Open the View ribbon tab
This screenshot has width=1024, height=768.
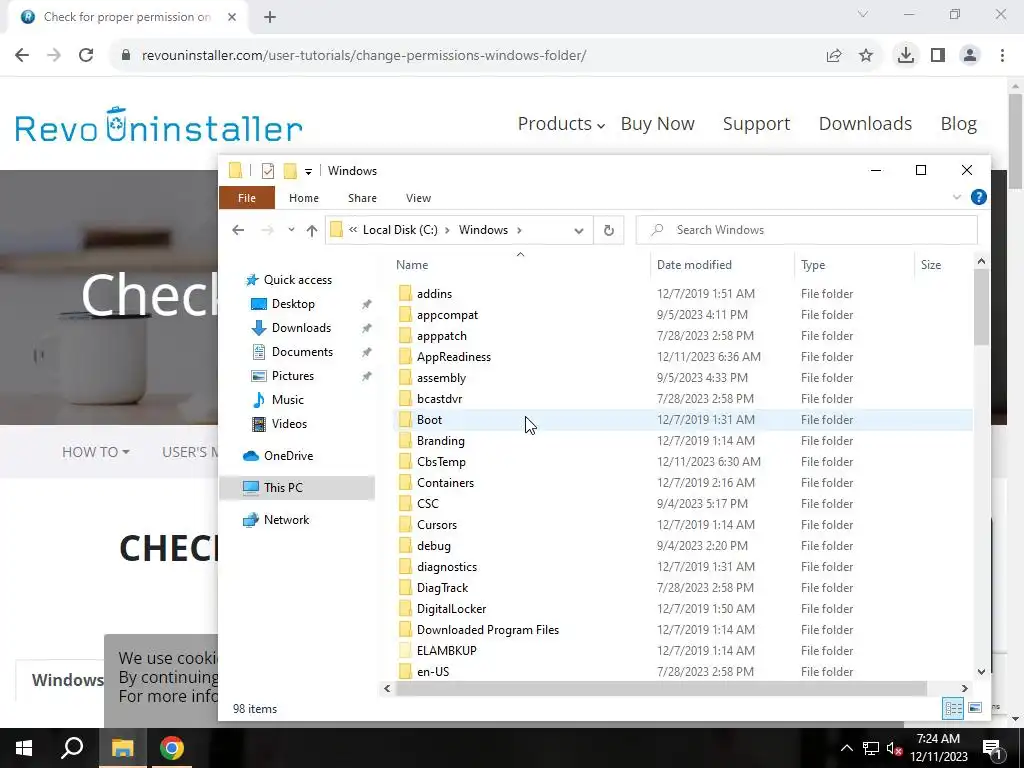(418, 198)
